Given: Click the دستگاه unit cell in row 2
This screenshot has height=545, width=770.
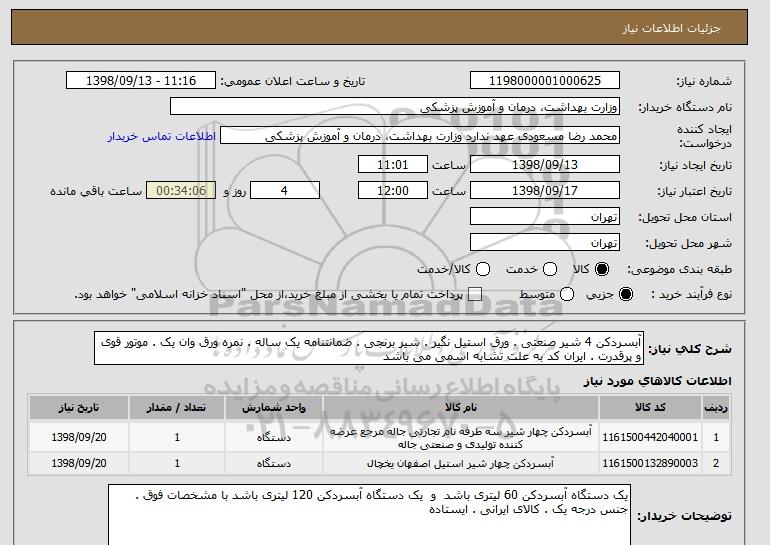Looking at the screenshot, I should pos(274,463).
